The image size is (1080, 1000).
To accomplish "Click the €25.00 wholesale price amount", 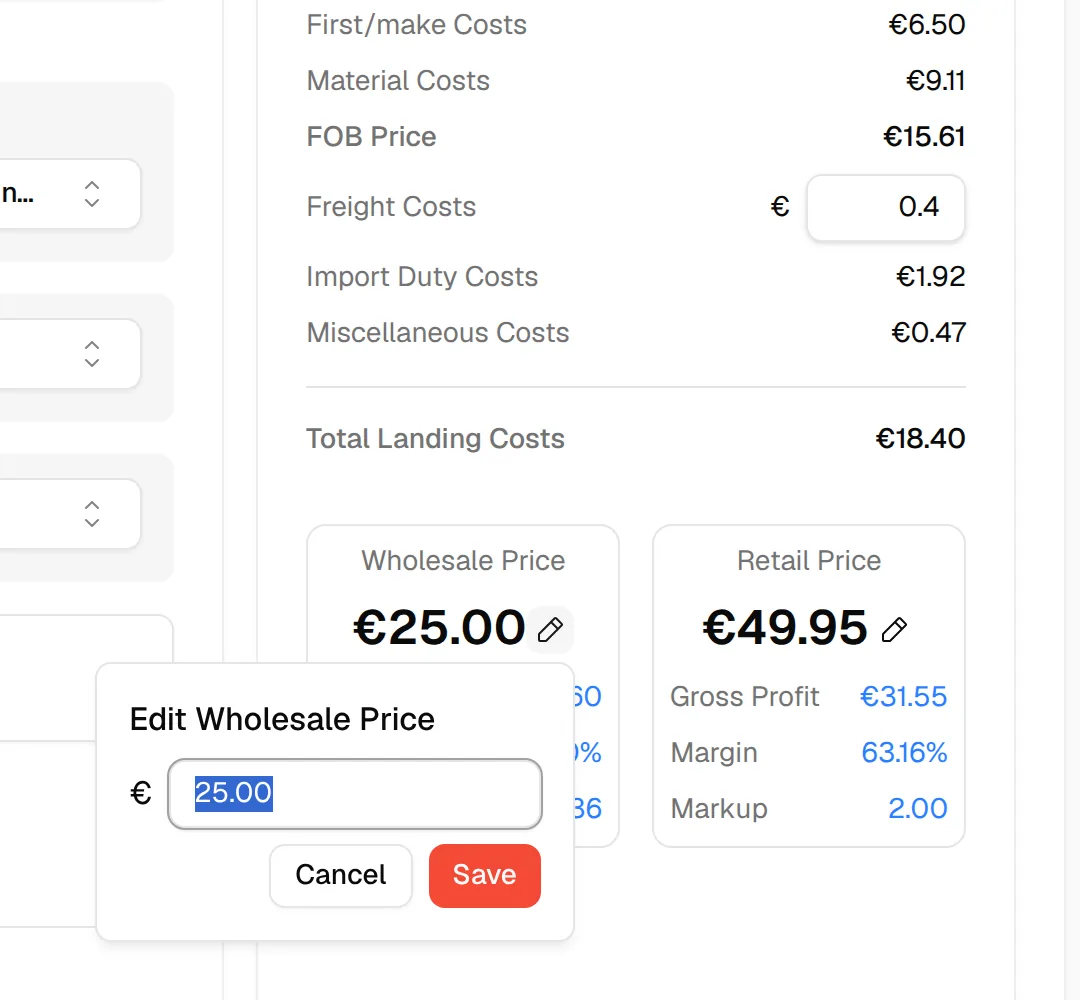I will tap(439, 627).
